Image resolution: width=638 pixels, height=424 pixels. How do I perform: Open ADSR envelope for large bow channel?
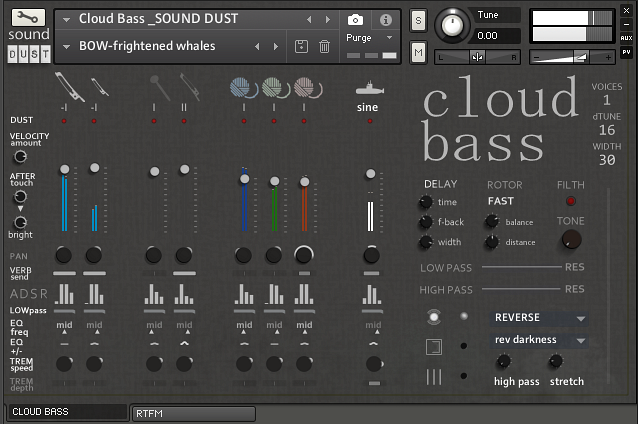coord(64,294)
